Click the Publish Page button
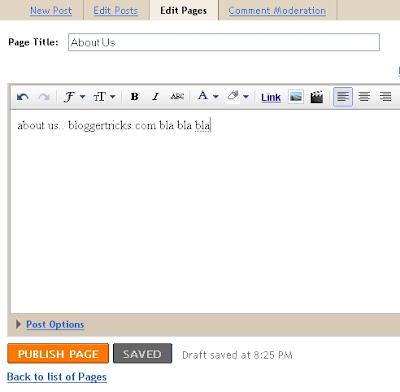Viewport: 400px width, 392px height. [x=58, y=353]
